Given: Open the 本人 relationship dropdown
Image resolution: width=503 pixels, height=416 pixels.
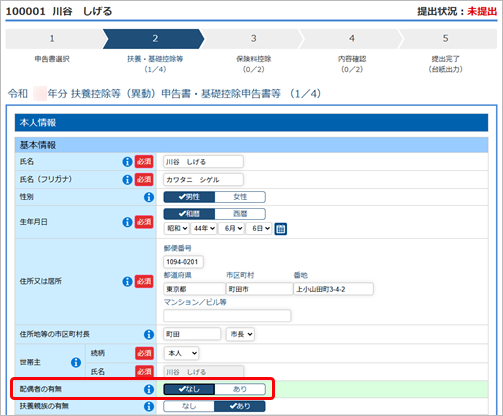Looking at the screenshot, I should [x=181, y=353].
